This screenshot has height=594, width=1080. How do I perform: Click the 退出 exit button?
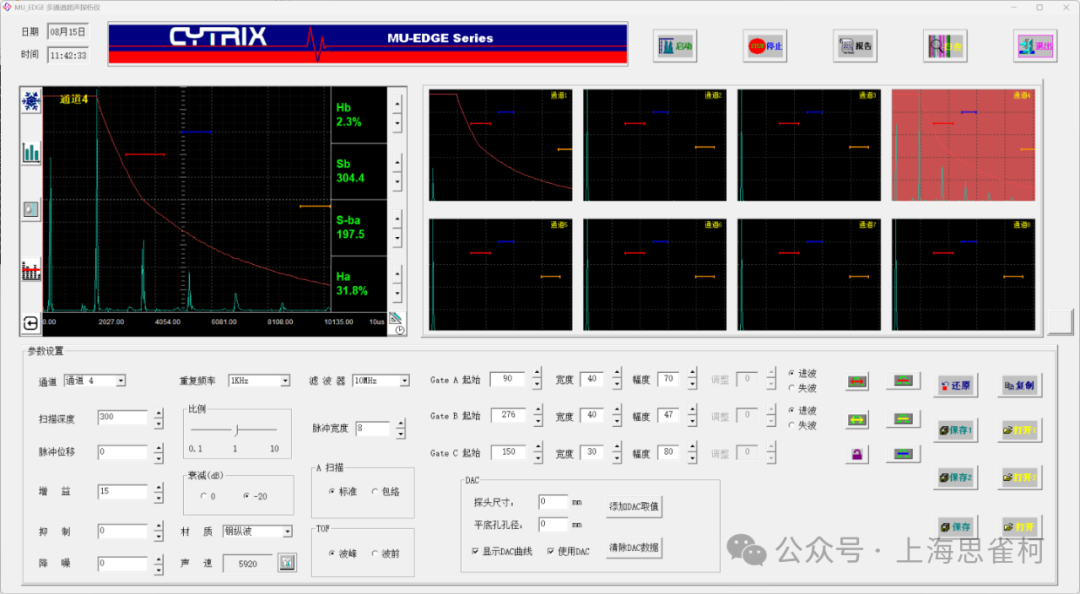1035,46
